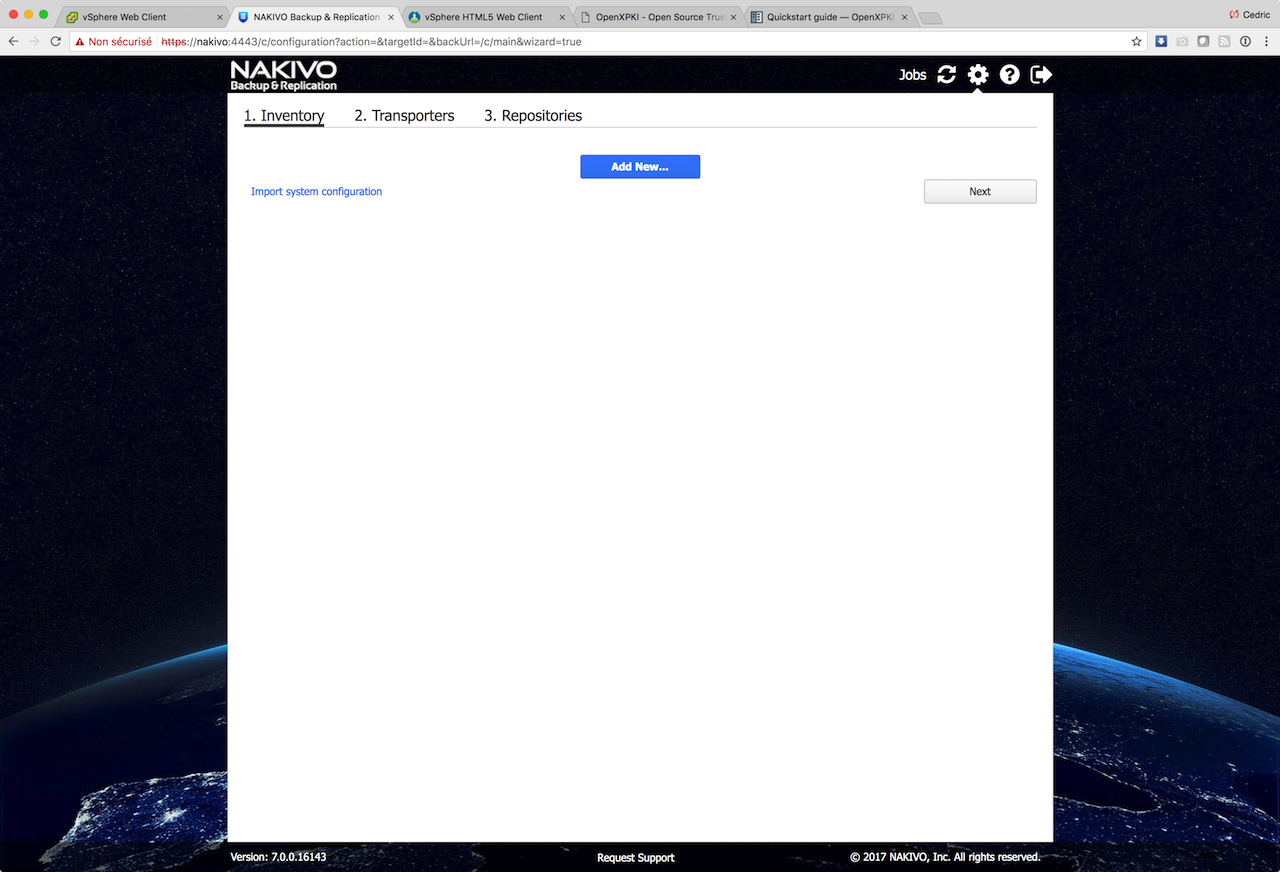Open the configuration gear icon
The height and width of the screenshot is (872, 1280).
pos(978,75)
